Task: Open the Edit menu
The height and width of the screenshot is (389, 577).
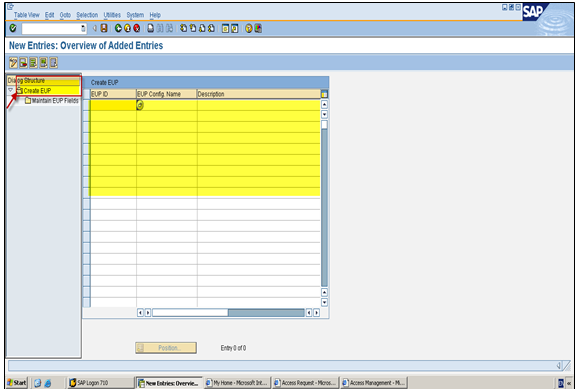Action: 49,15
